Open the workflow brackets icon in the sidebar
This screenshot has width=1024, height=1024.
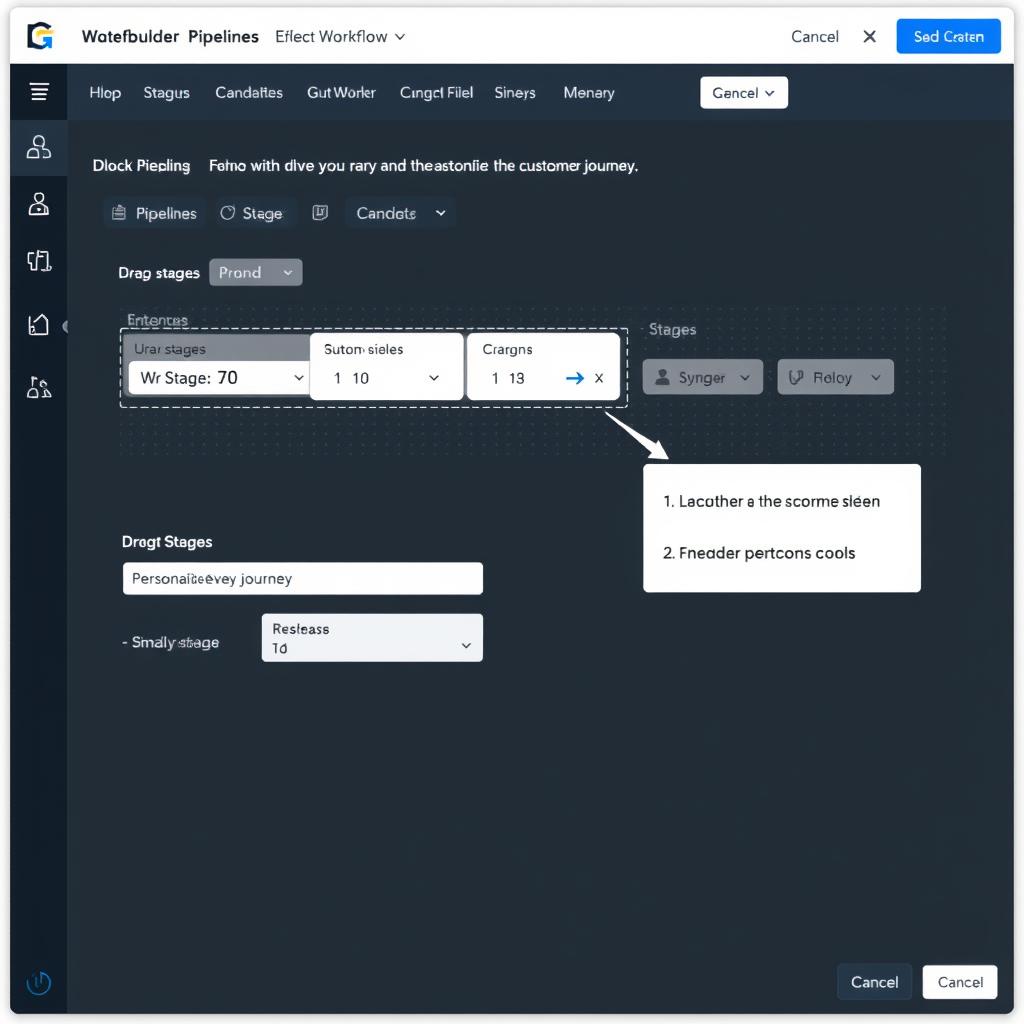(38, 261)
